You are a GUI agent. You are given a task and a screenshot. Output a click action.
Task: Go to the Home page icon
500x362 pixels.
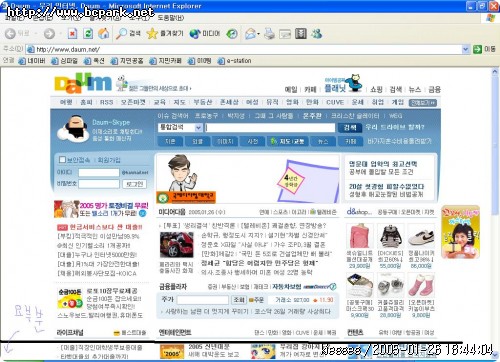pos(104,33)
